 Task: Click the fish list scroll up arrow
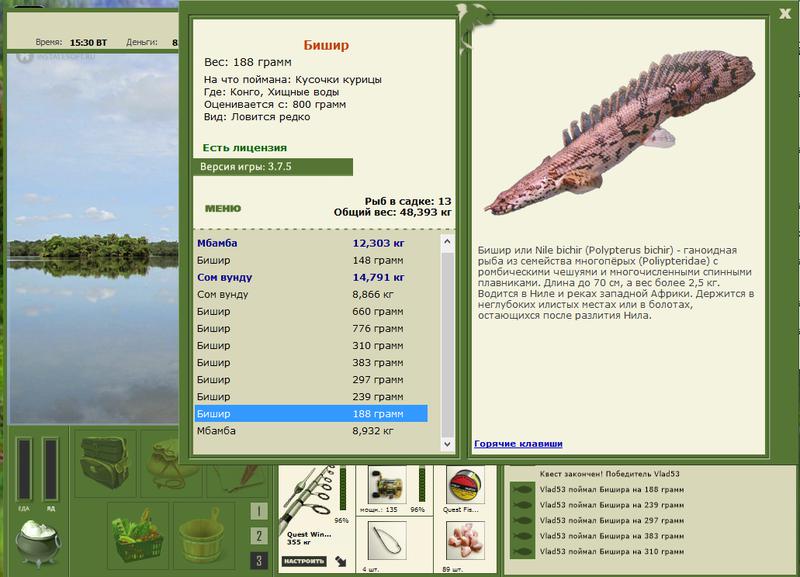(x=447, y=241)
